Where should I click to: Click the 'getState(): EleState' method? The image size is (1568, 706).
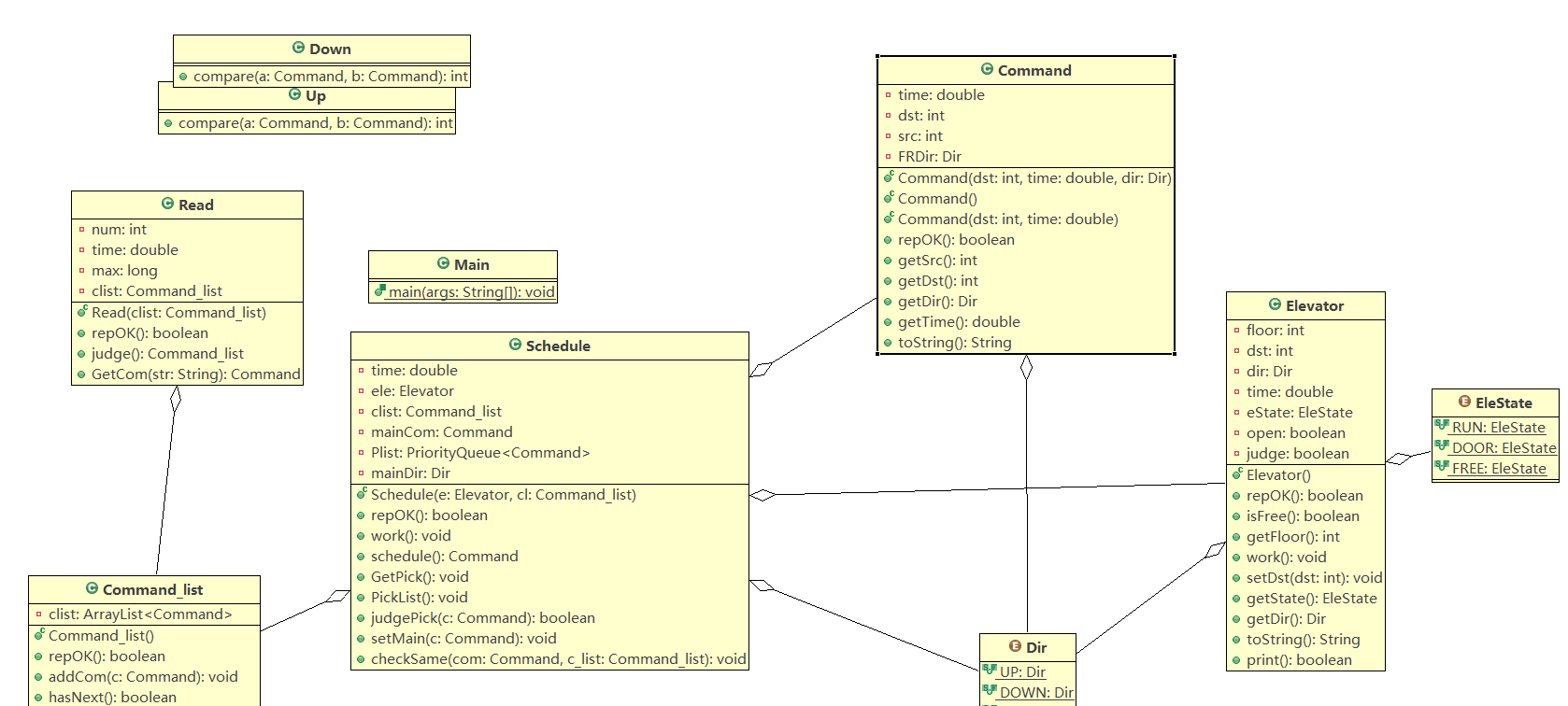coord(1312,598)
